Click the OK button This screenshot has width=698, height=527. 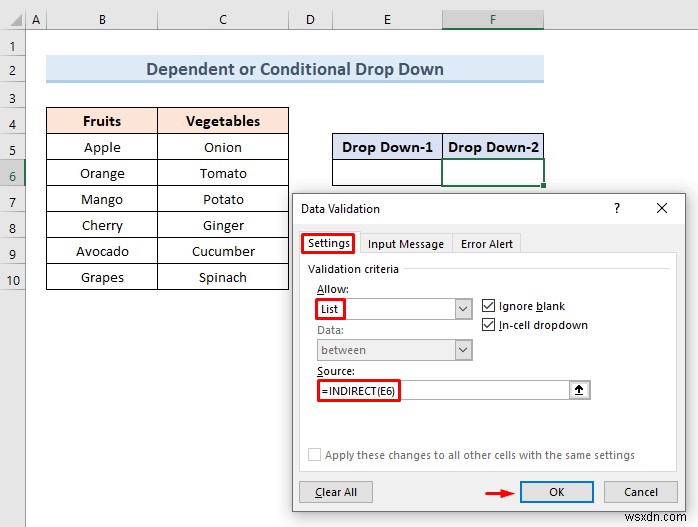[x=556, y=492]
